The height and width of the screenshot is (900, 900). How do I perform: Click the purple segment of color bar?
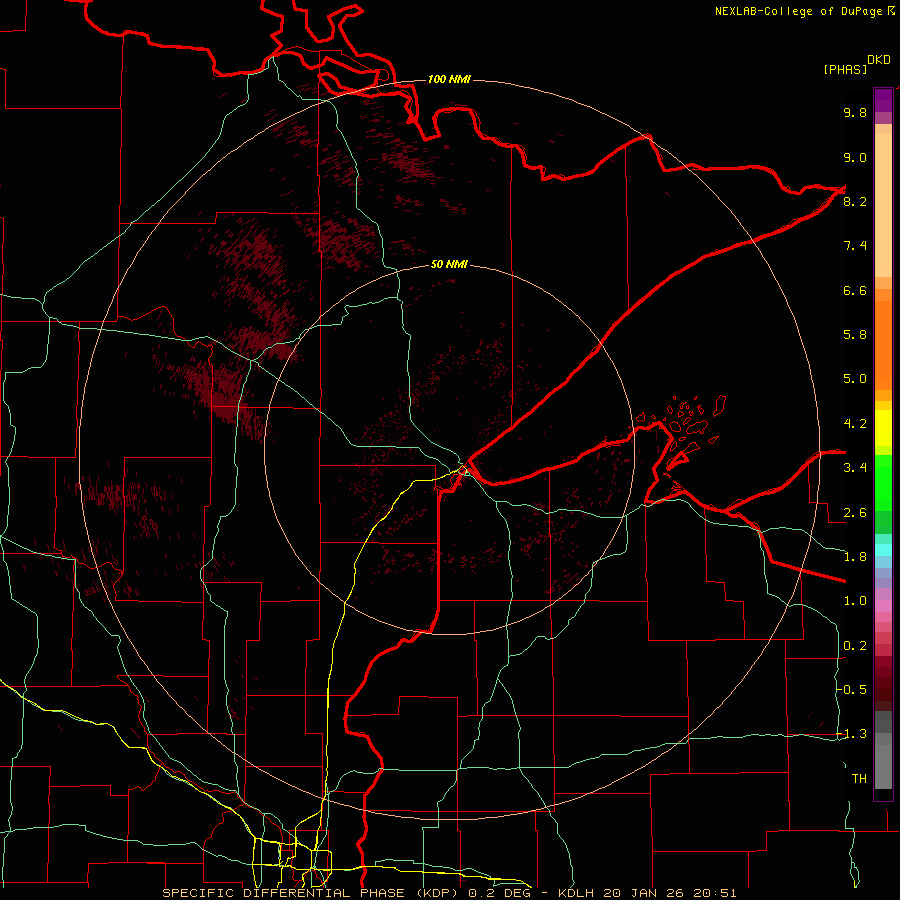pos(883,100)
